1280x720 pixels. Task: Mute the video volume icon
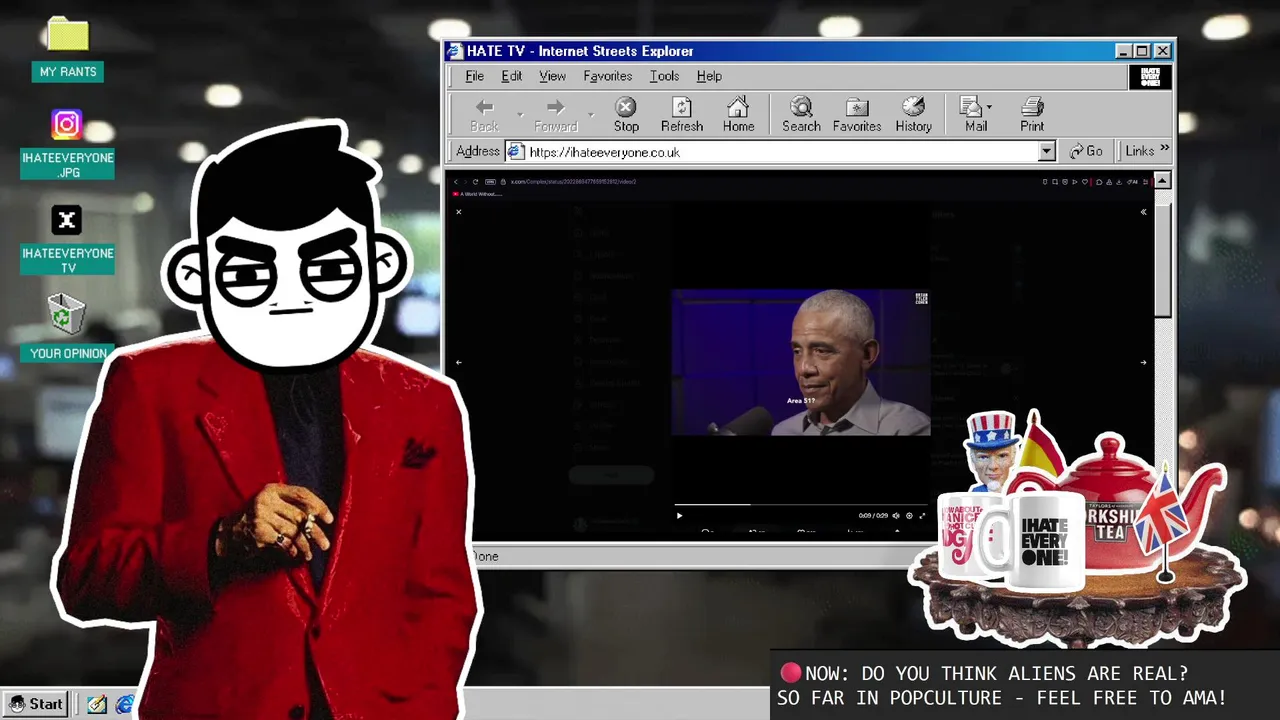tap(895, 516)
